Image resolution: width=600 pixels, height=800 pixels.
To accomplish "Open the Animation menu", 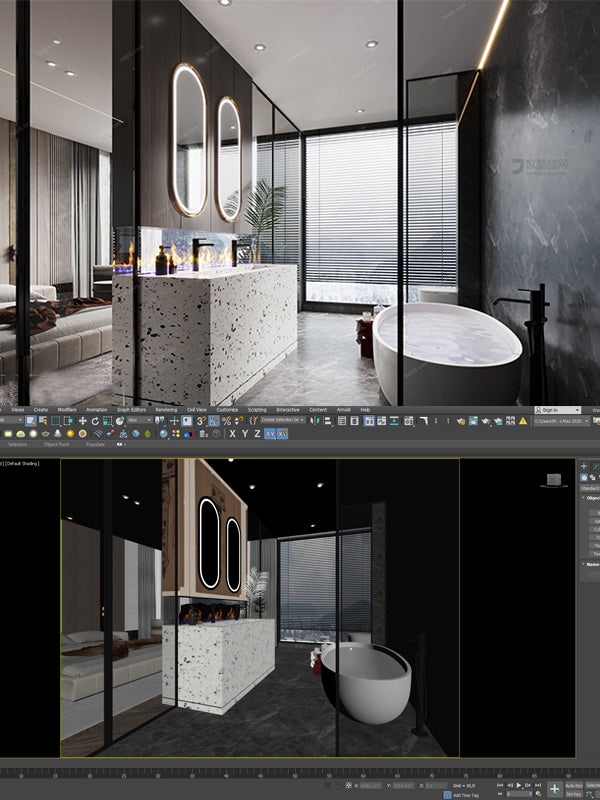I will click(x=96, y=410).
